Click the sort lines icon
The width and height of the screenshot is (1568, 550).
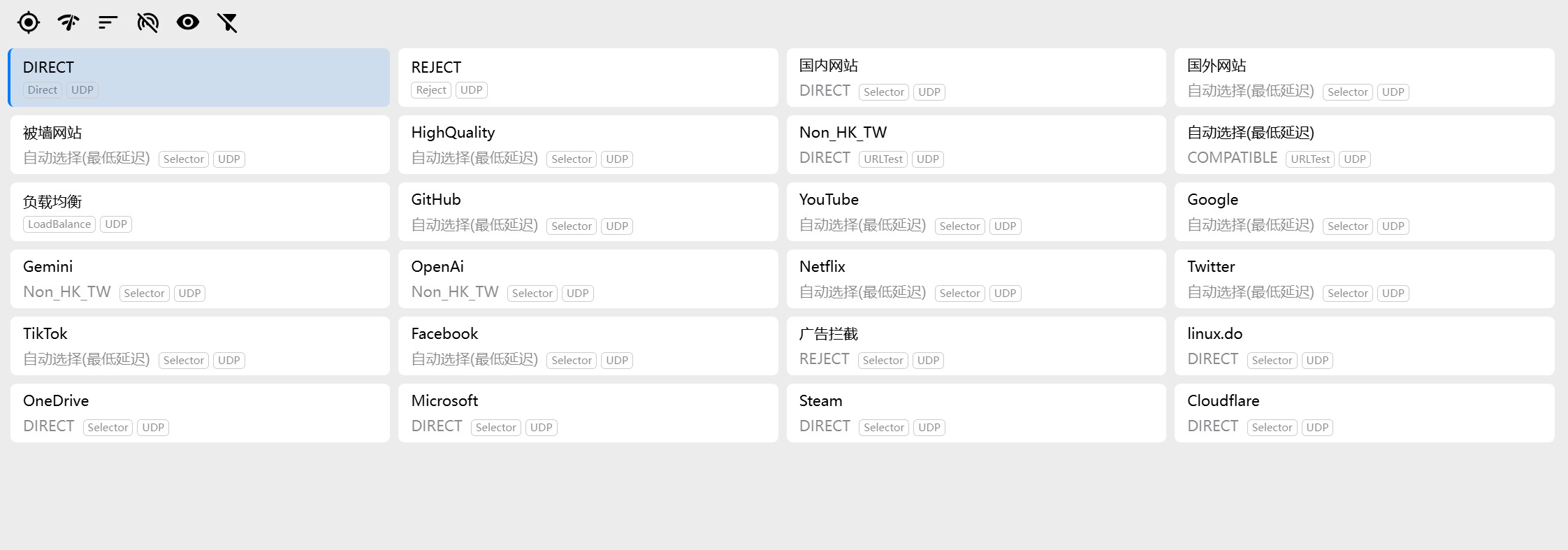[x=108, y=22]
